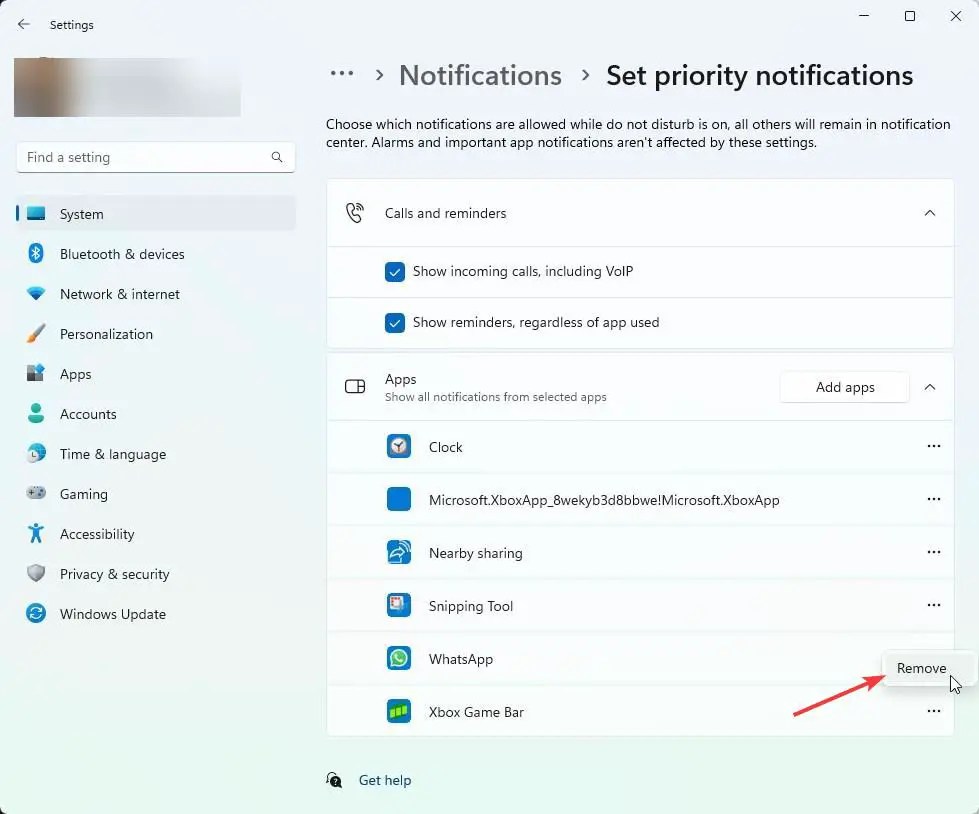
Task: Select the Windows Update icon in sidebar
Action: 34,614
